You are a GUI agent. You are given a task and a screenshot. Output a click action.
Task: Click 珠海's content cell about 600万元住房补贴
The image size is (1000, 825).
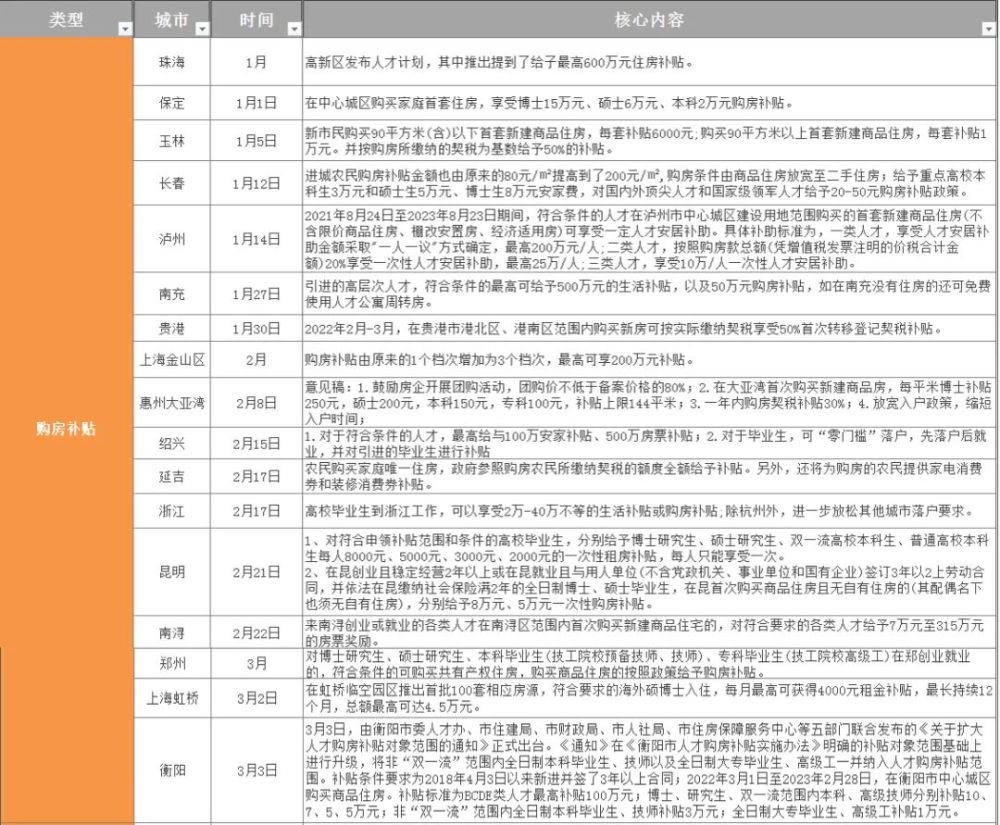649,62
